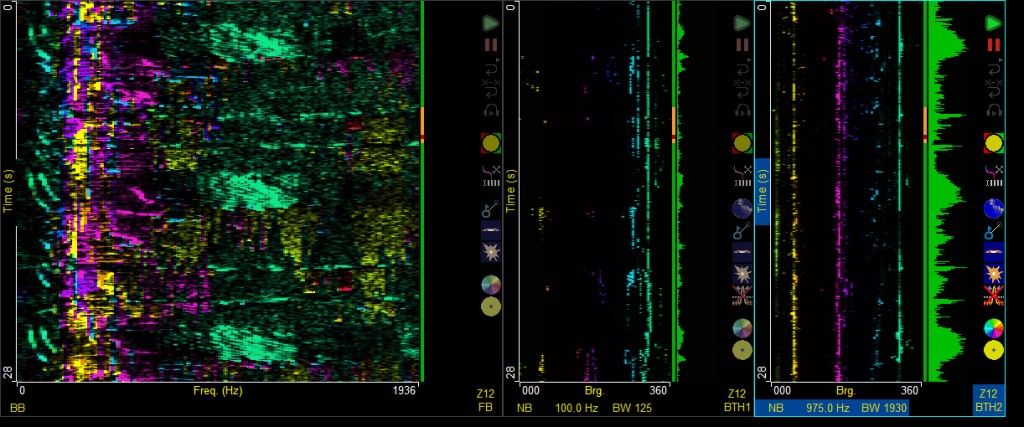Viewport: 1024px width, 427px height.
Task: Select the BTH2 panel label
Action: tap(988, 408)
